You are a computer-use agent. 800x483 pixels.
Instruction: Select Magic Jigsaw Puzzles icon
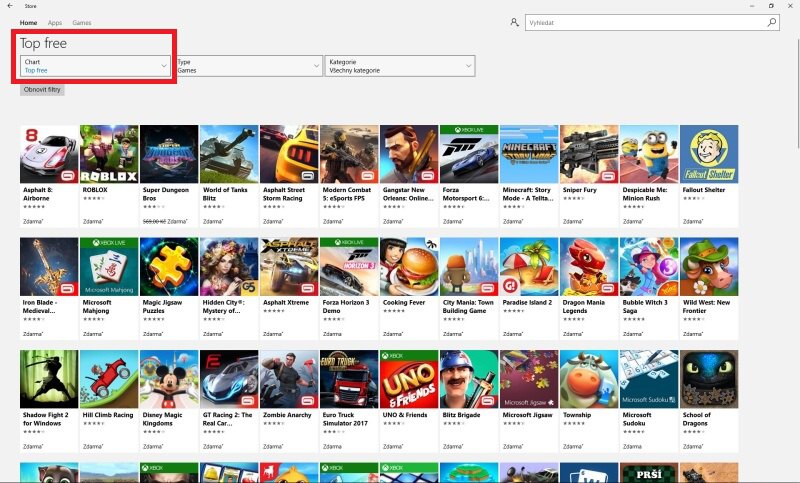click(x=169, y=266)
